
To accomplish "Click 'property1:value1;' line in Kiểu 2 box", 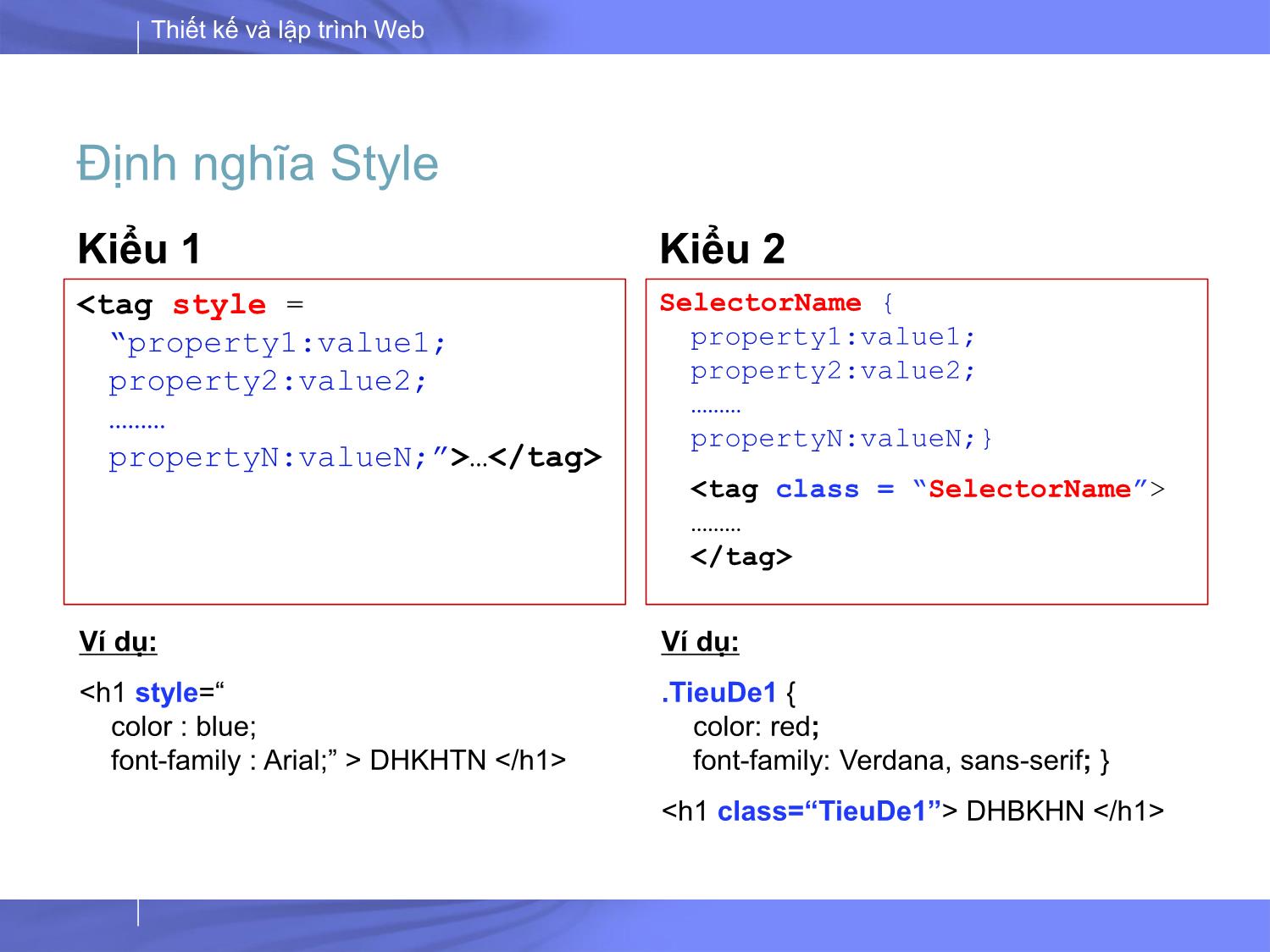I will click(834, 337).
